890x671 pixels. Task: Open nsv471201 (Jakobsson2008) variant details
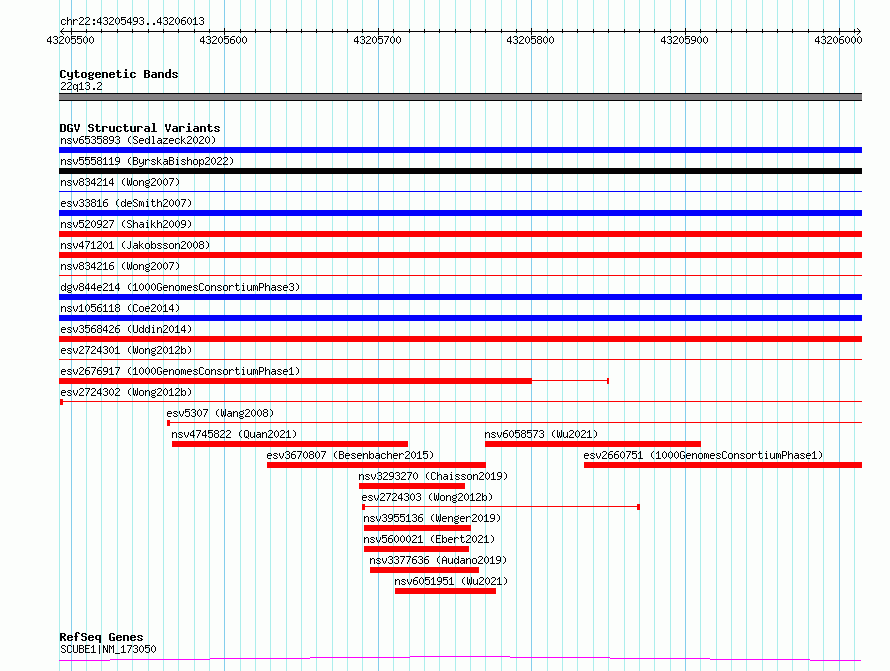[135, 245]
